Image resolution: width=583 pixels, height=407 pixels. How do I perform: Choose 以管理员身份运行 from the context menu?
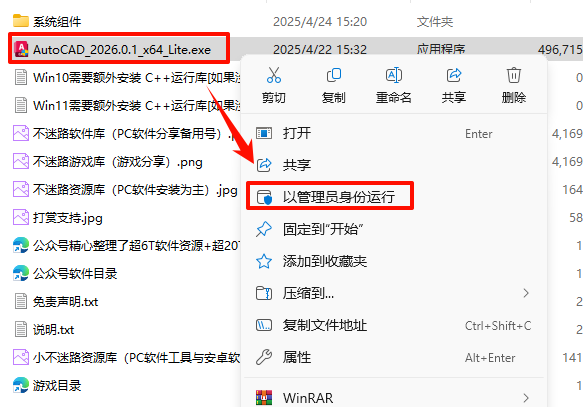pos(329,196)
